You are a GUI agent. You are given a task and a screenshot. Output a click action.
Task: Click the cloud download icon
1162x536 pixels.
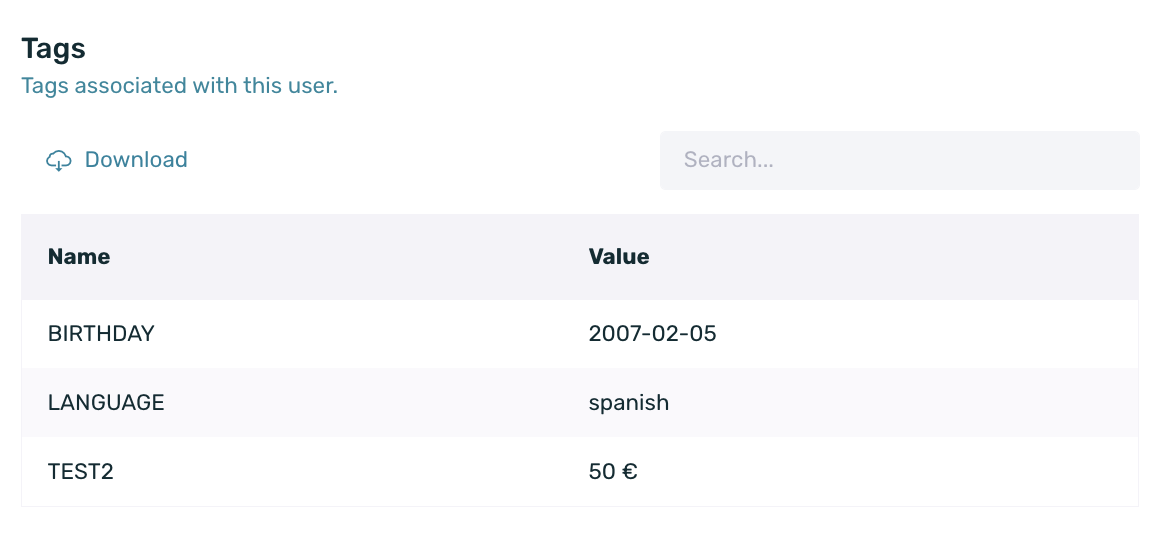[59, 160]
